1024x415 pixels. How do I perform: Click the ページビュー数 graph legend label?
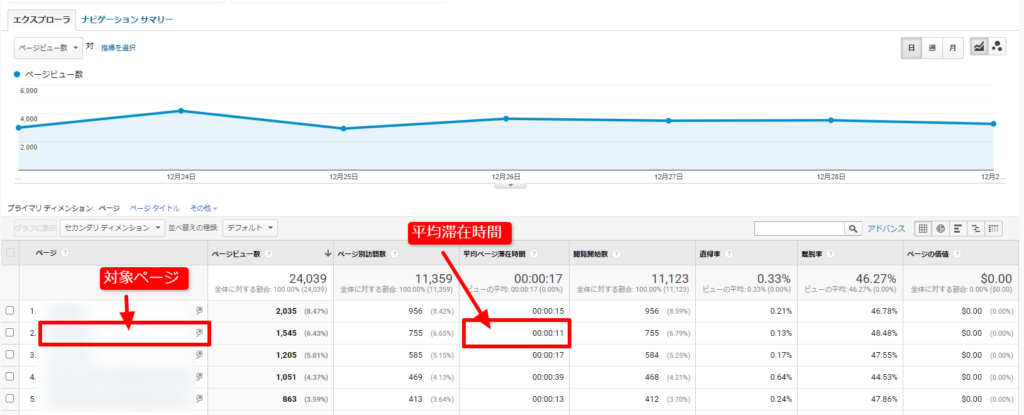pyautogui.click(x=54, y=74)
